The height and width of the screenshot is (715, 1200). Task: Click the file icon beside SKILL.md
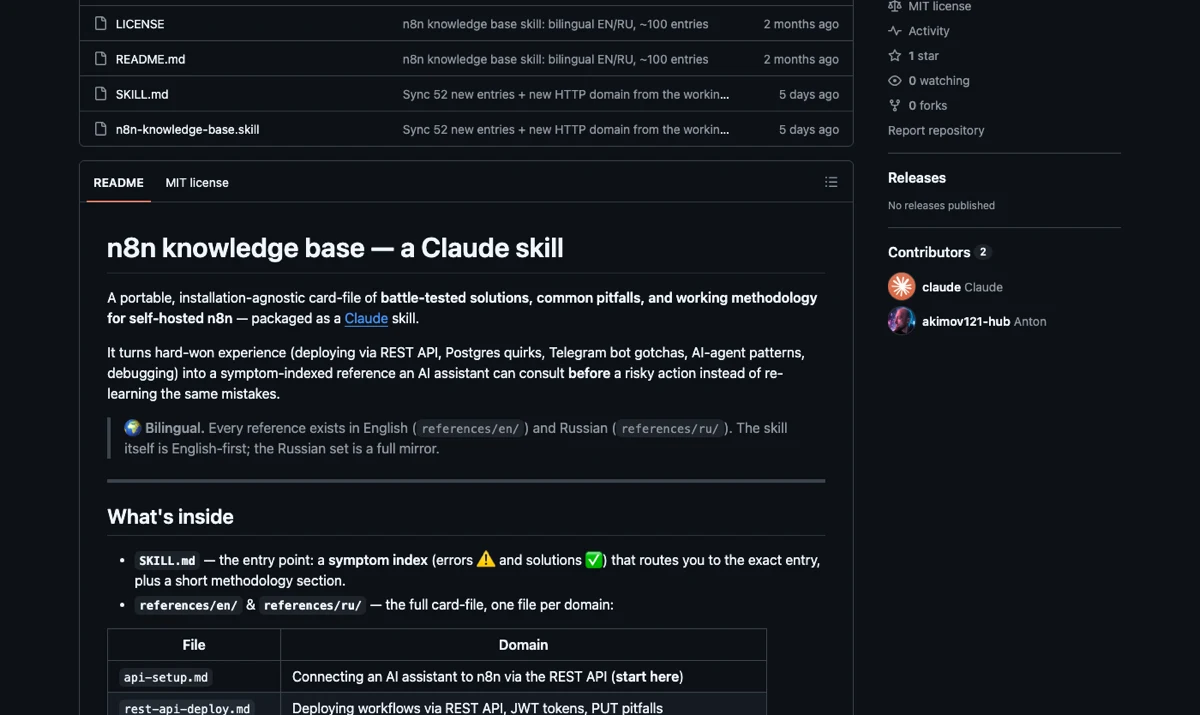100,94
